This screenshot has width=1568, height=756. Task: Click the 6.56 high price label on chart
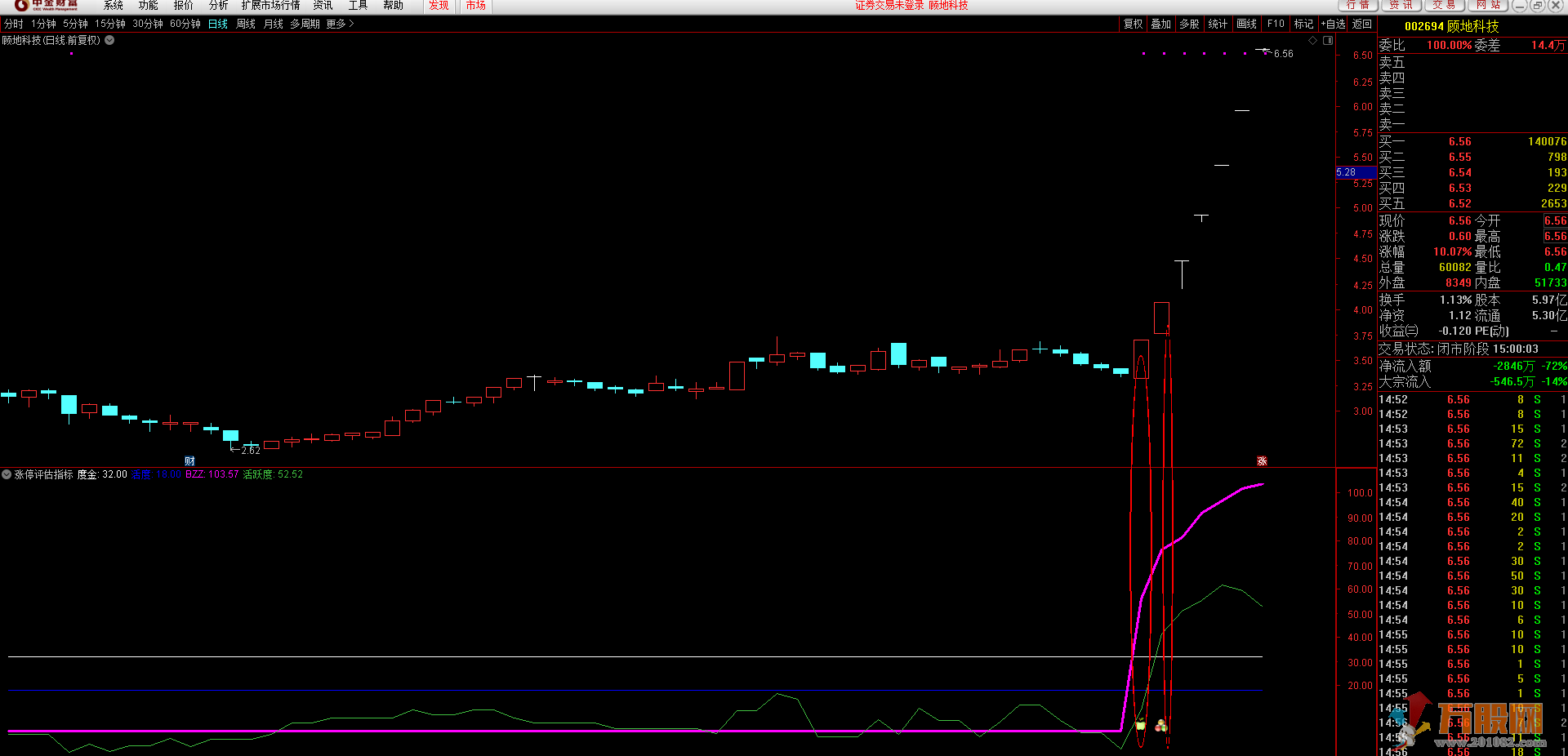(x=1284, y=54)
